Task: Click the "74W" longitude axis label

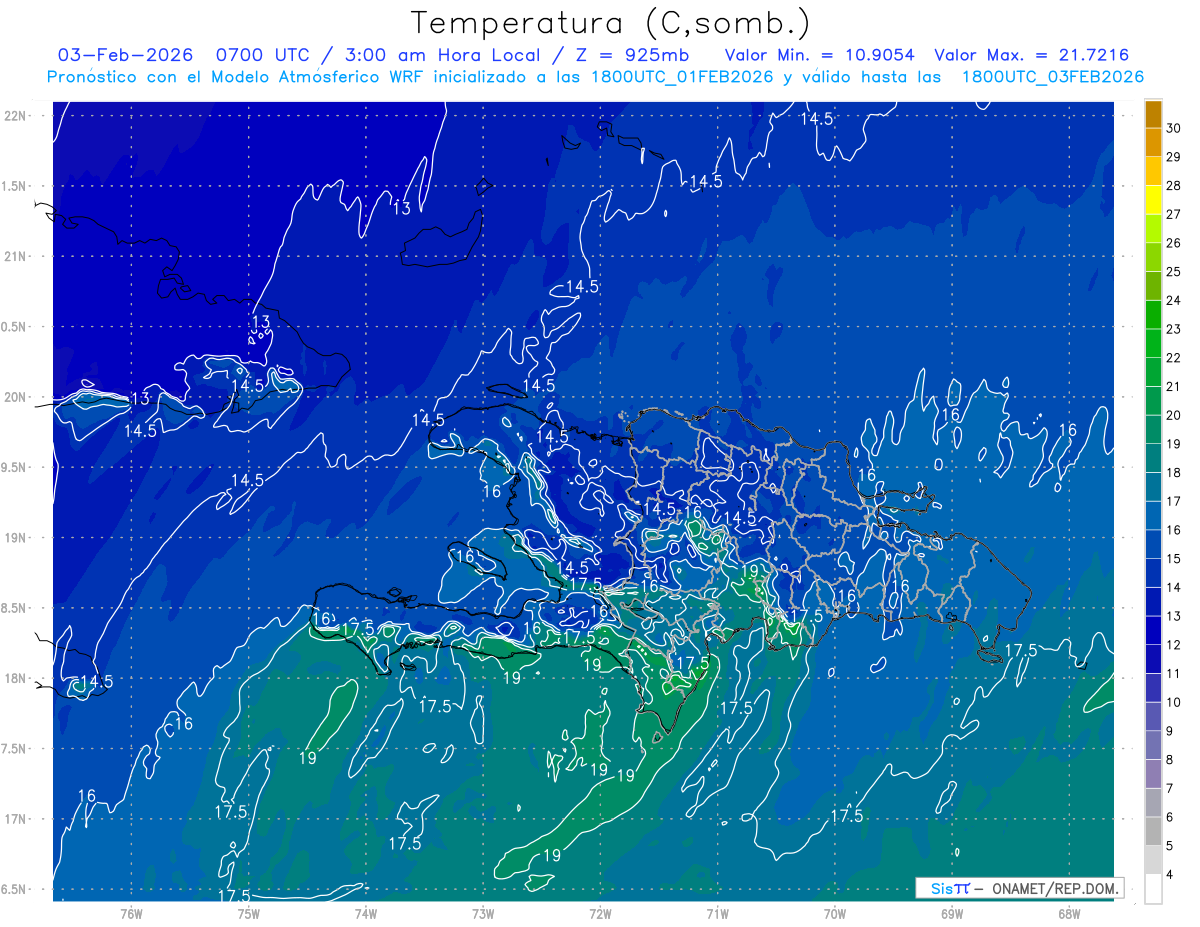Action: tap(365, 914)
